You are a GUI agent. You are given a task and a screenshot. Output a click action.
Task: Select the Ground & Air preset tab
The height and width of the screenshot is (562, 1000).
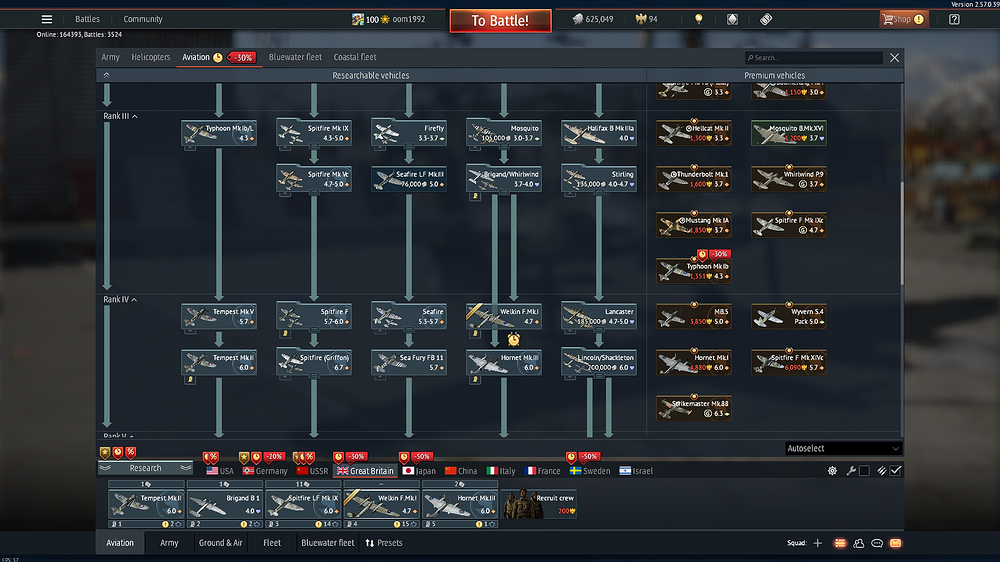(221, 543)
